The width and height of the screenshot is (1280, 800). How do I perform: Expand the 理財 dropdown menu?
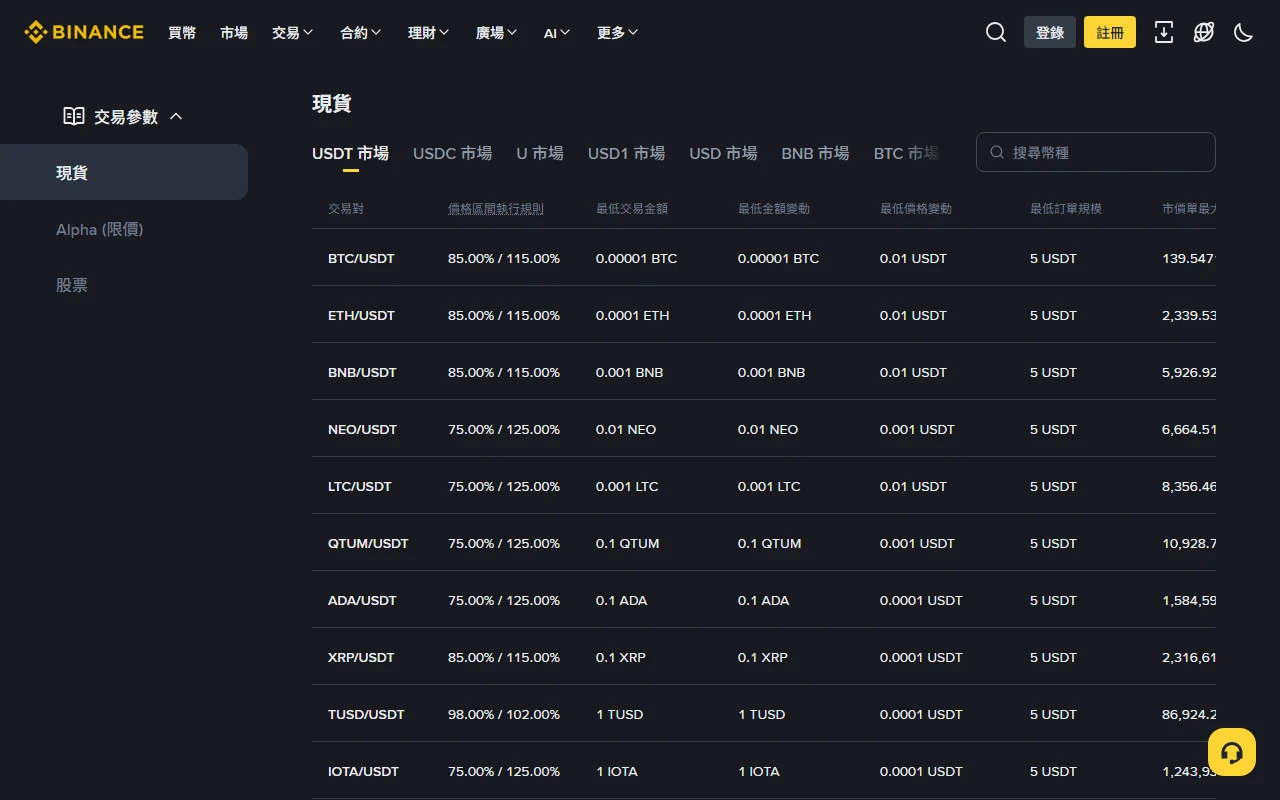click(429, 32)
